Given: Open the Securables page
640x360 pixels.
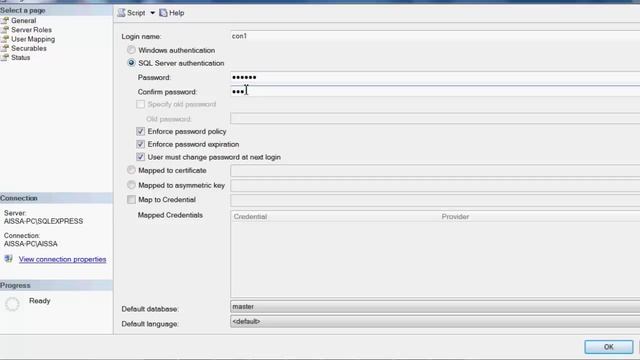Looking at the screenshot, I should 29,48.
